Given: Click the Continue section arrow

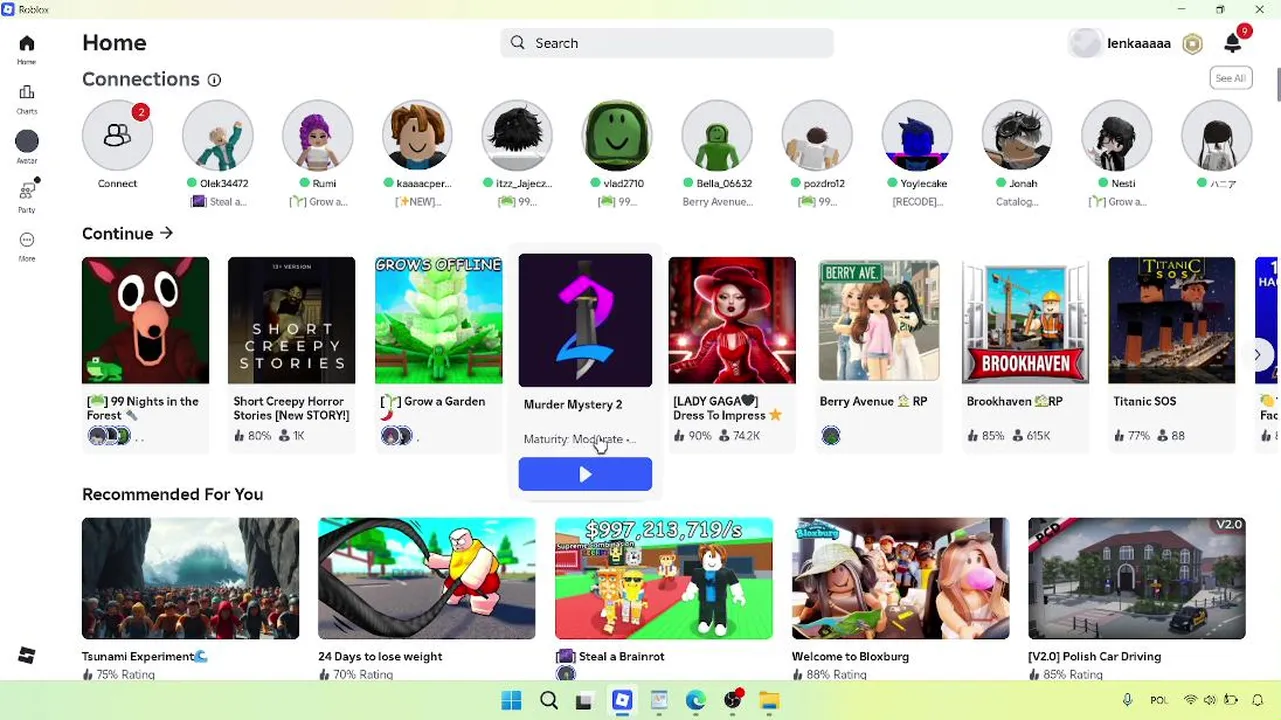Looking at the screenshot, I should [x=166, y=233].
